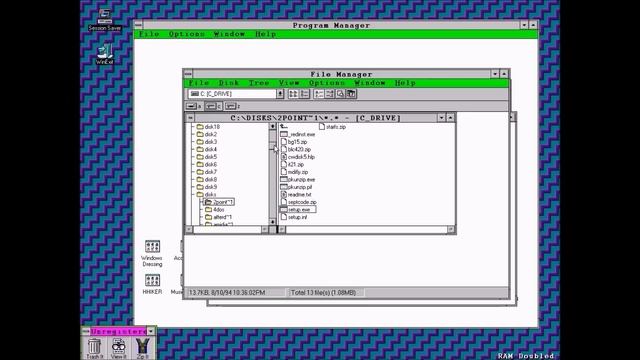This screenshot has height=360, width=640.
Task: Open Window menu in File Manager
Action: pos(369,83)
